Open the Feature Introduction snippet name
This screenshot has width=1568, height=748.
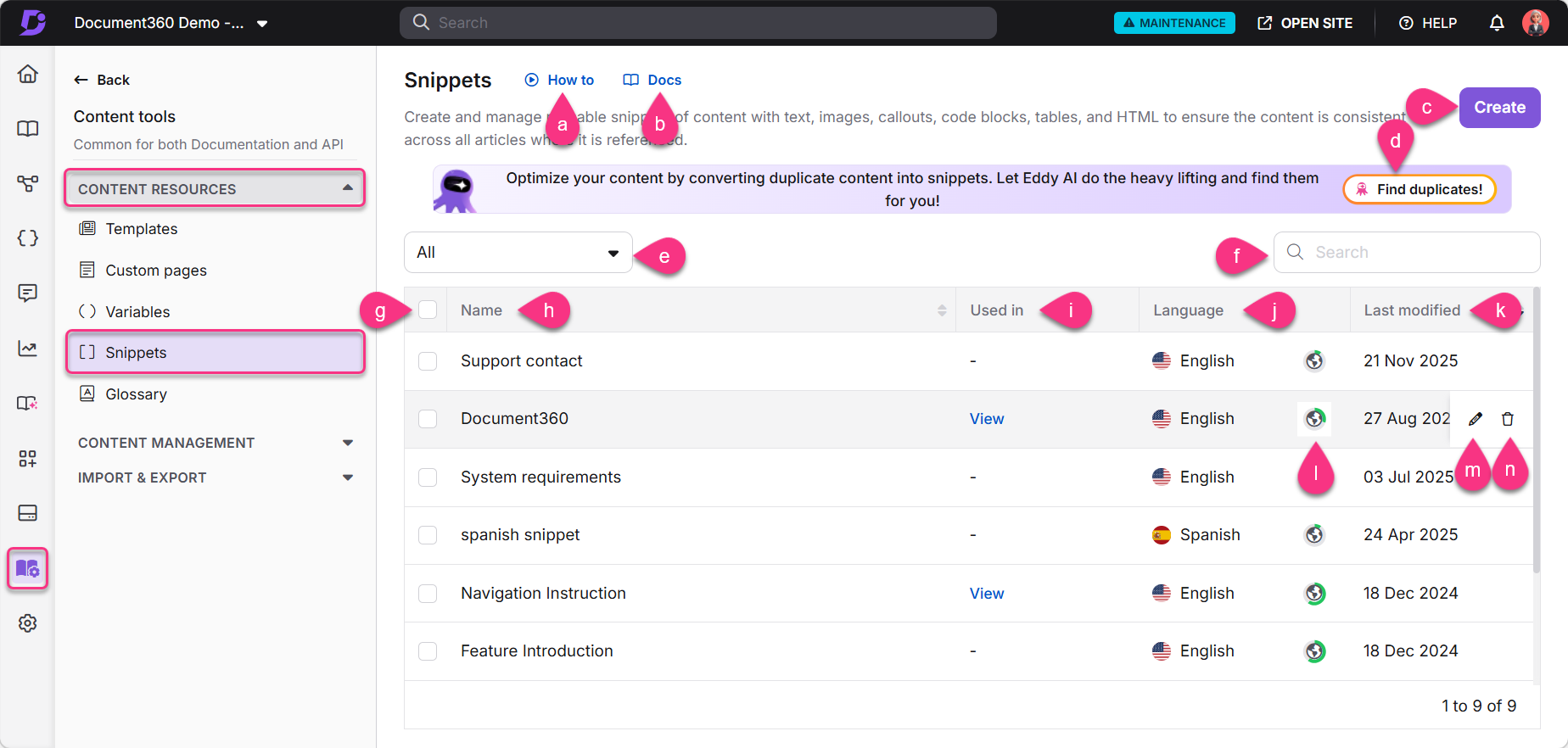(x=536, y=651)
